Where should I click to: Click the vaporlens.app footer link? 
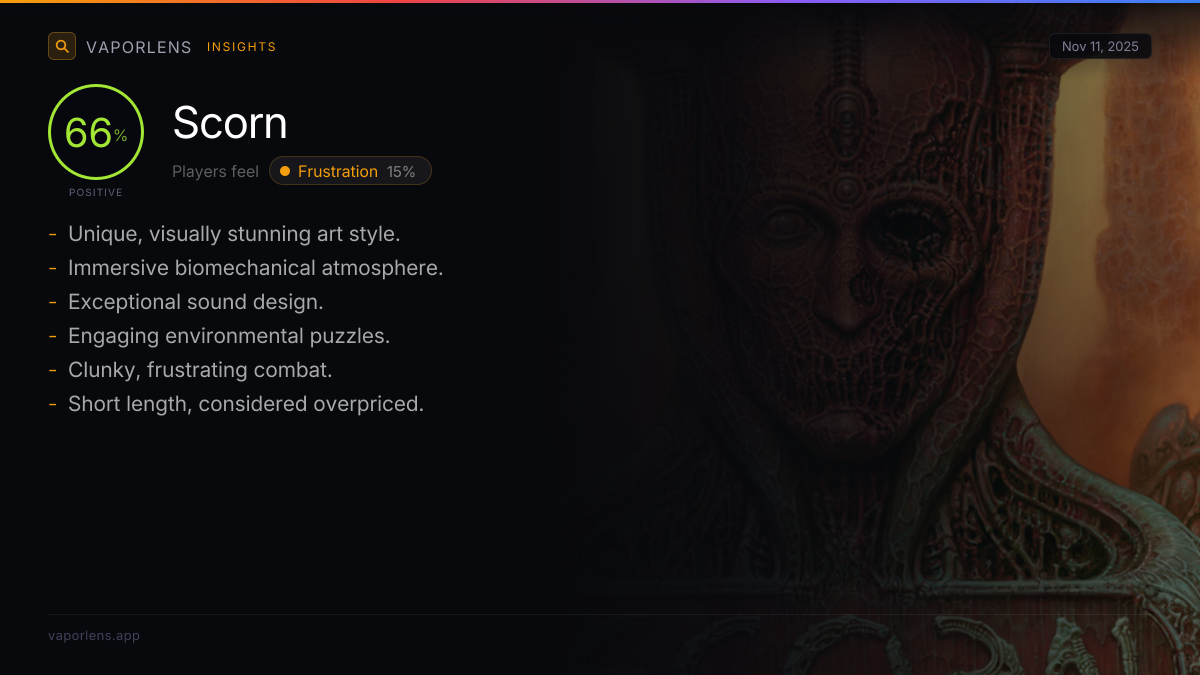coord(94,636)
